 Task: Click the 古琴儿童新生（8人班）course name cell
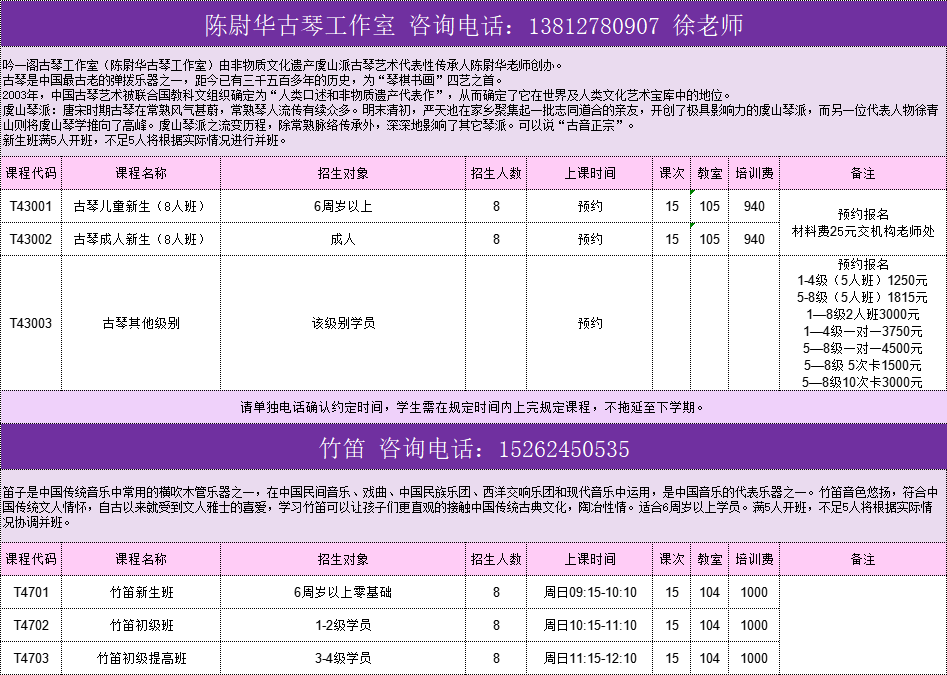[140, 207]
